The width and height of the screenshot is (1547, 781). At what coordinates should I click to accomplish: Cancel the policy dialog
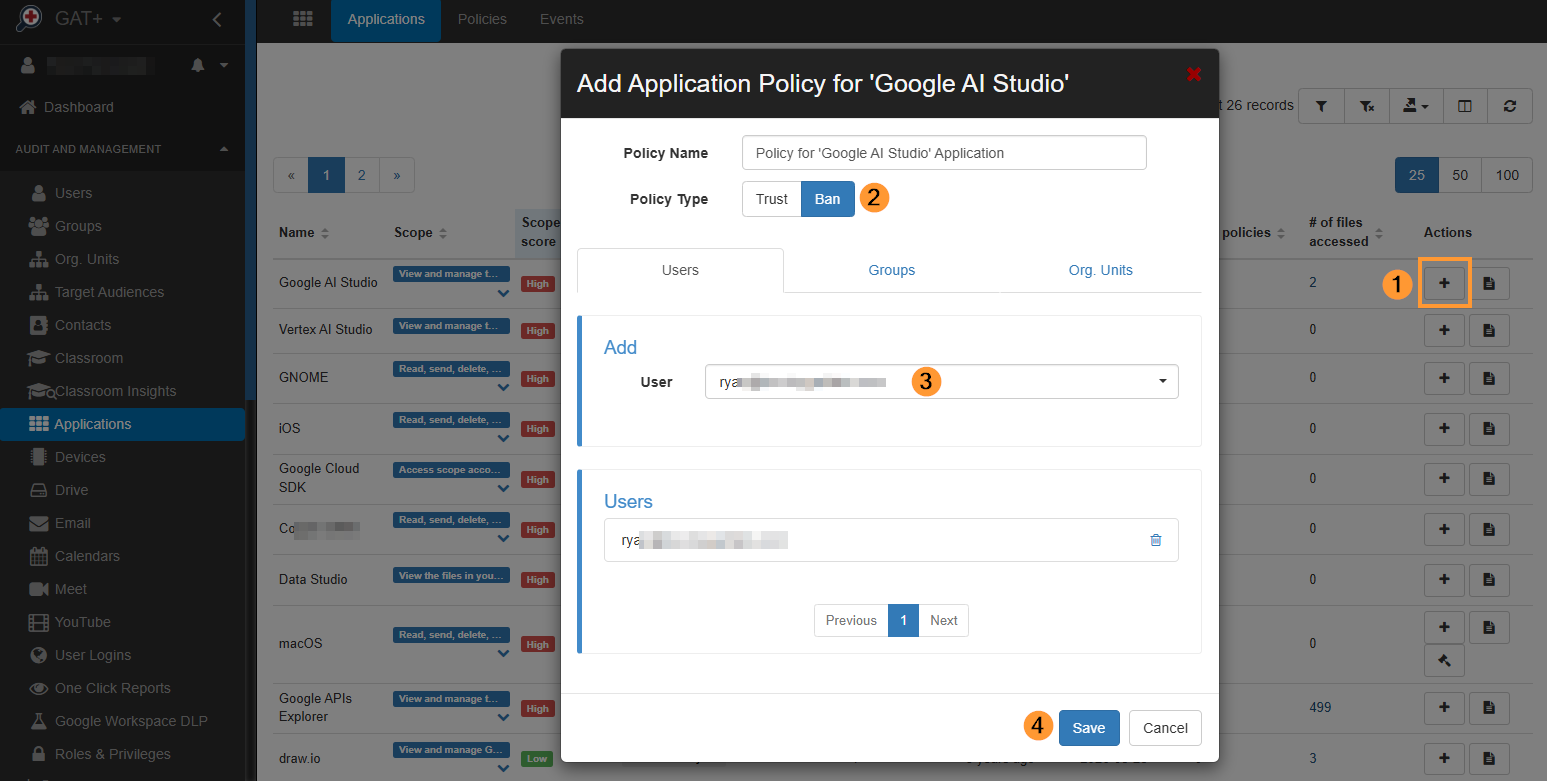click(1165, 728)
